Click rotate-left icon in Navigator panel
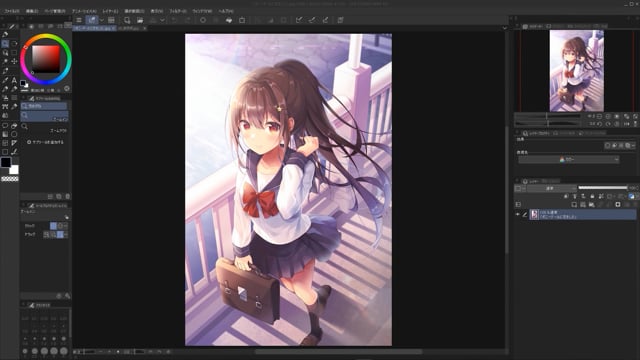Image resolution: width=640 pixels, height=360 pixels. [600, 124]
